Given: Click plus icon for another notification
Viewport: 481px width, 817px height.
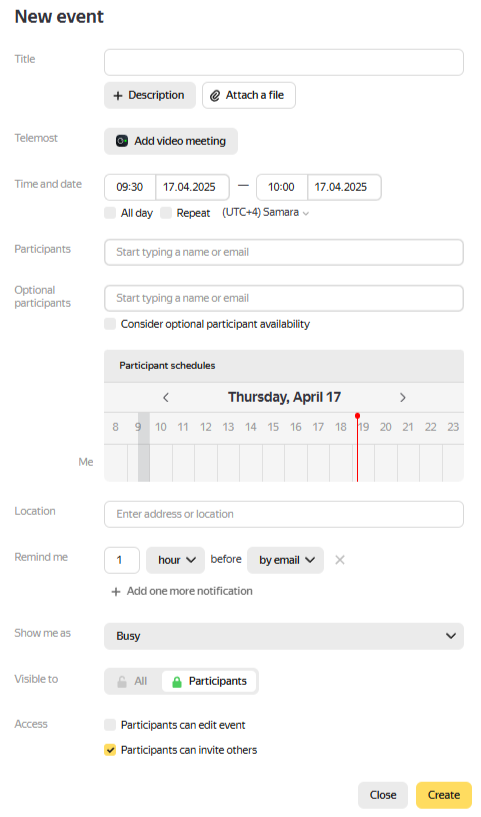Looking at the screenshot, I should 116,592.
